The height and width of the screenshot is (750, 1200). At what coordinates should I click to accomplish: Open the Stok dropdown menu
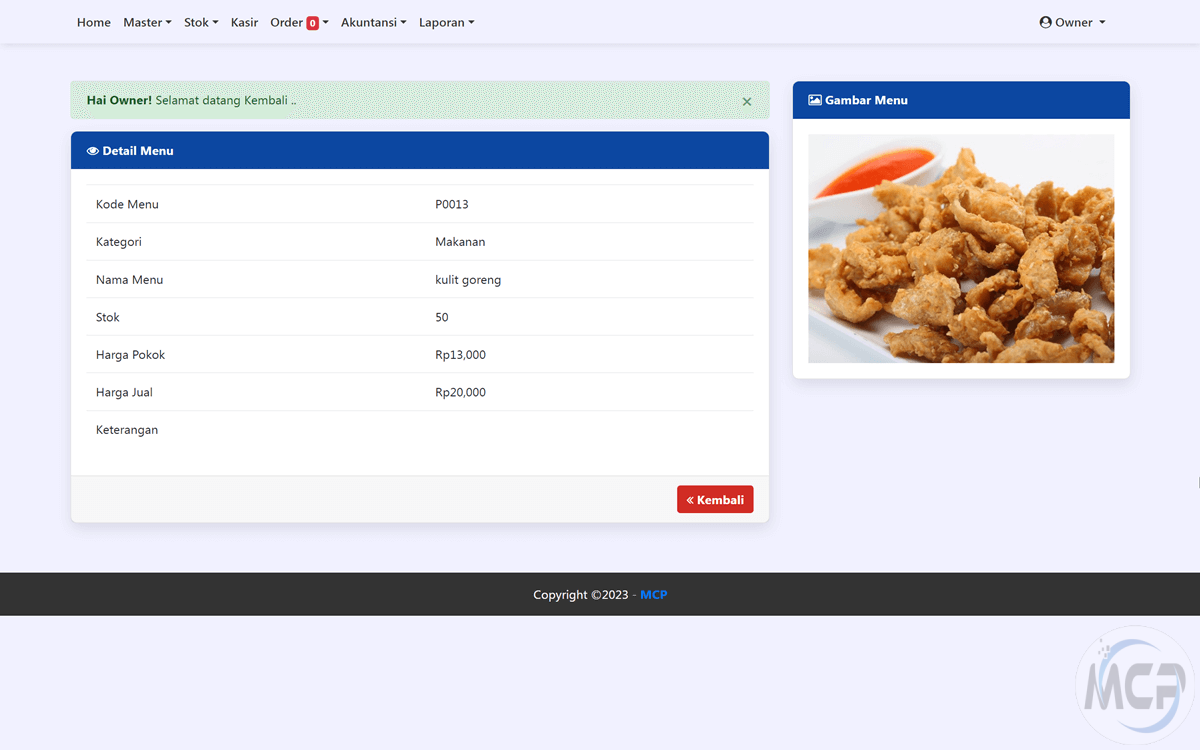click(x=201, y=22)
